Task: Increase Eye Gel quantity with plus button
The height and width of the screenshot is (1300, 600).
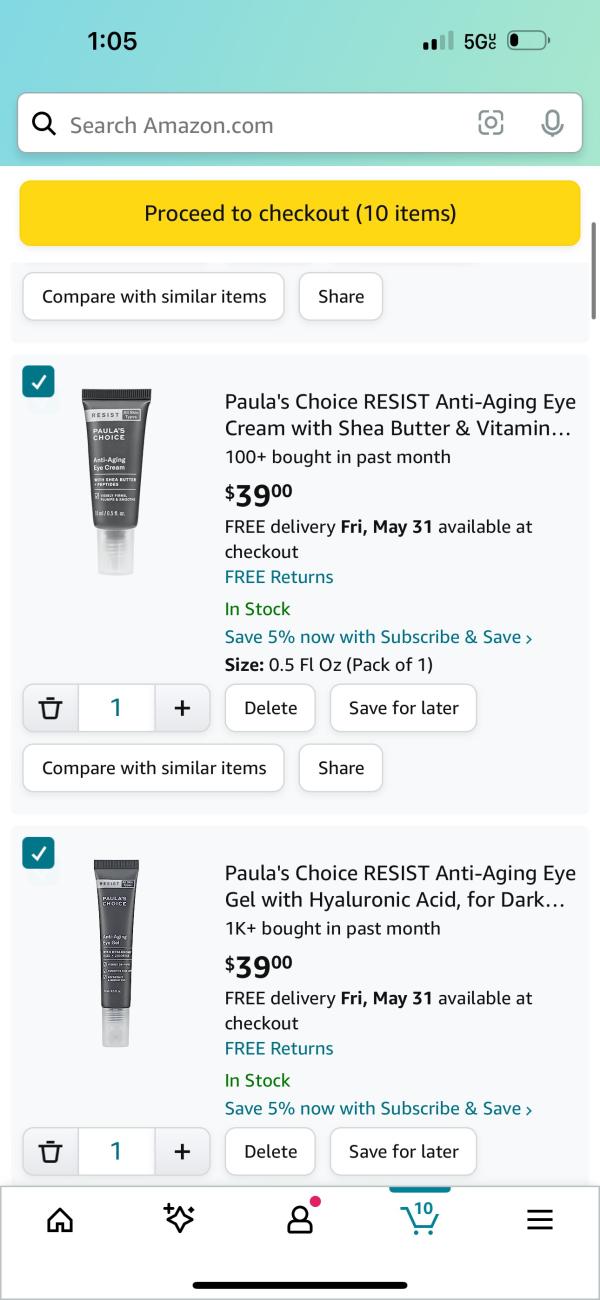Action: pyautogui.click(x=182, y=1151)
